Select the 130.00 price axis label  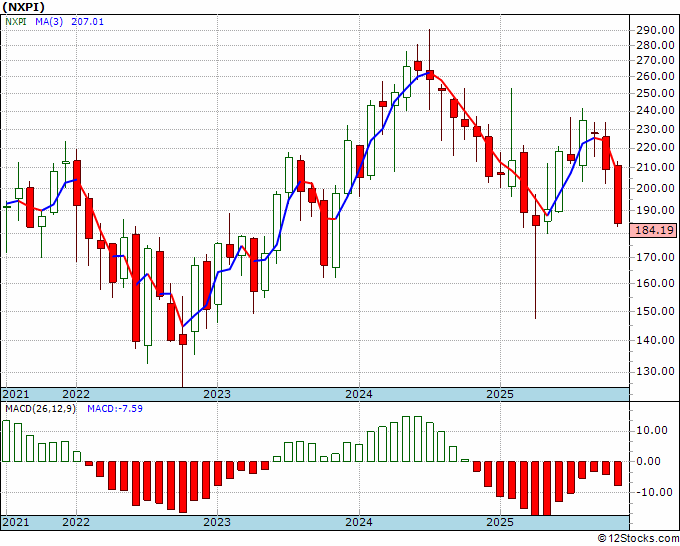[655, 371]
